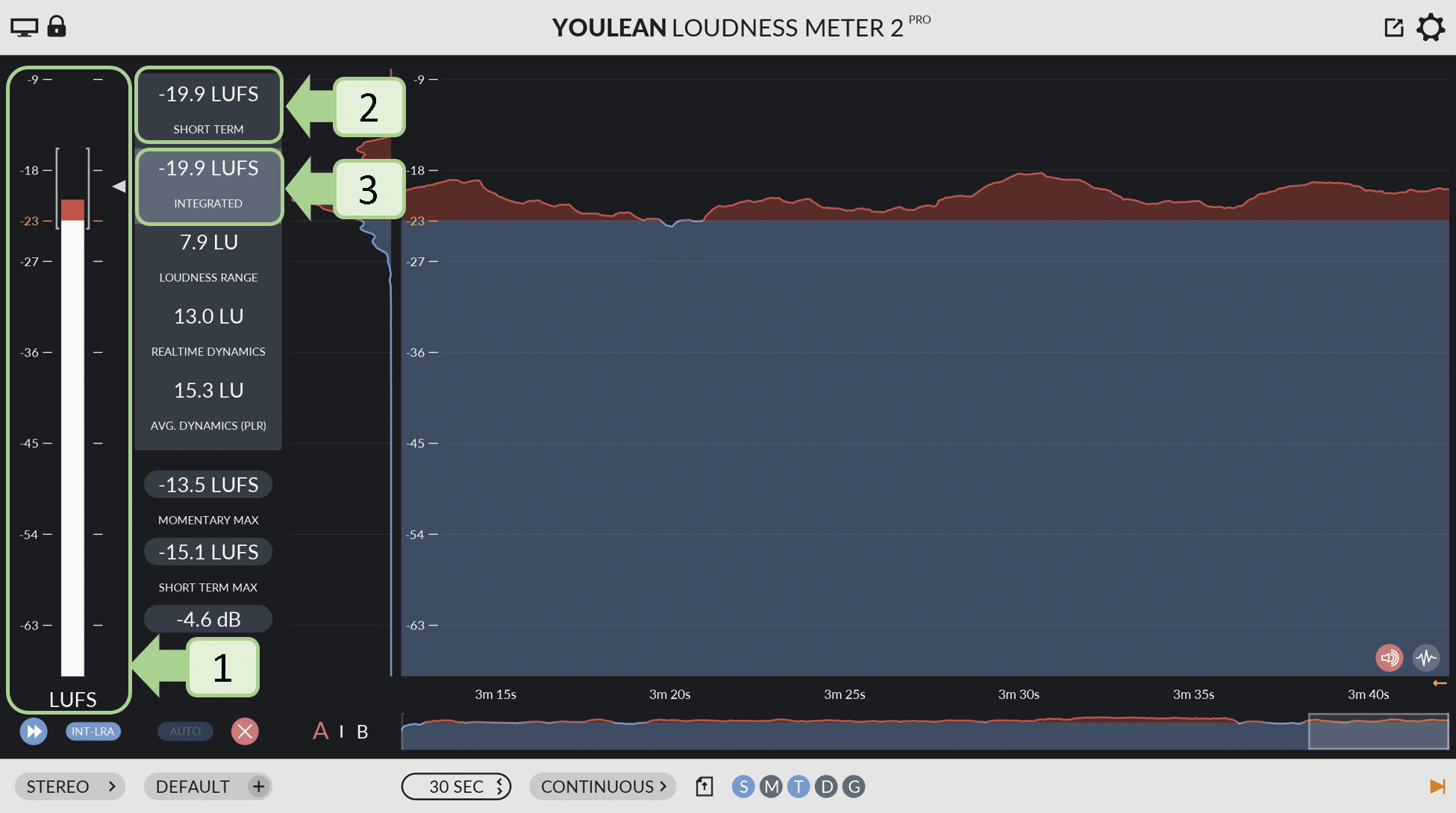Click the -13.5 LUFS Momentary Max value
Viewport: 1456px width, 813px height.
[x=208, y=485]
